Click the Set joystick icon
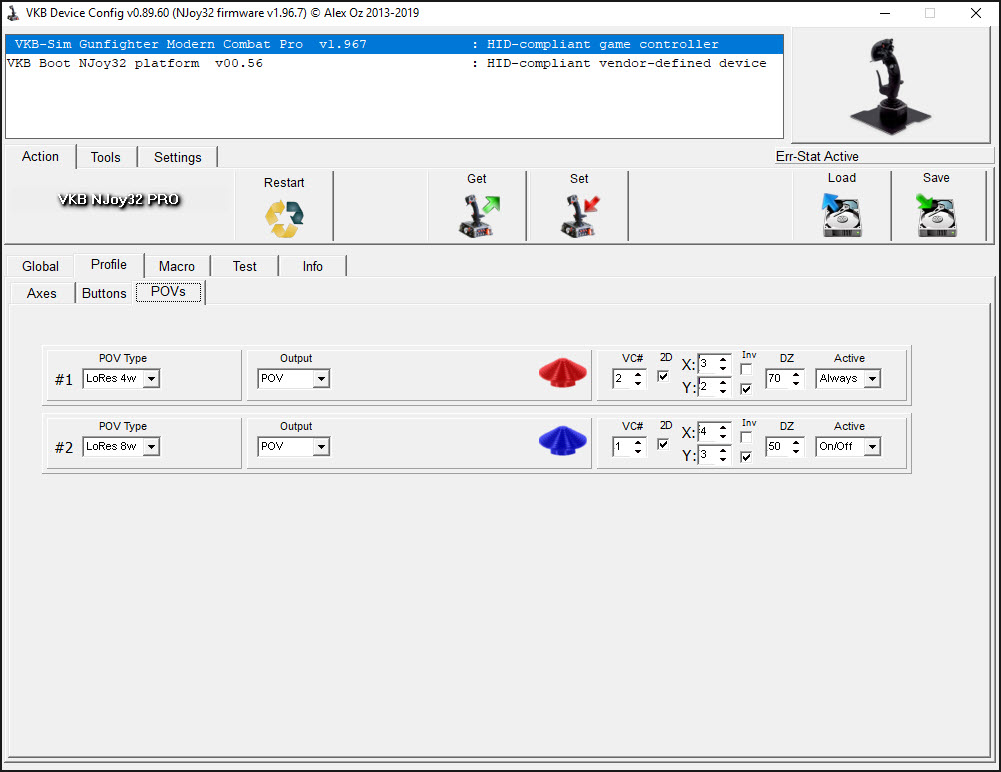Screen dimensions: 1001x772 pyautogui.click(x=580, y=216)
